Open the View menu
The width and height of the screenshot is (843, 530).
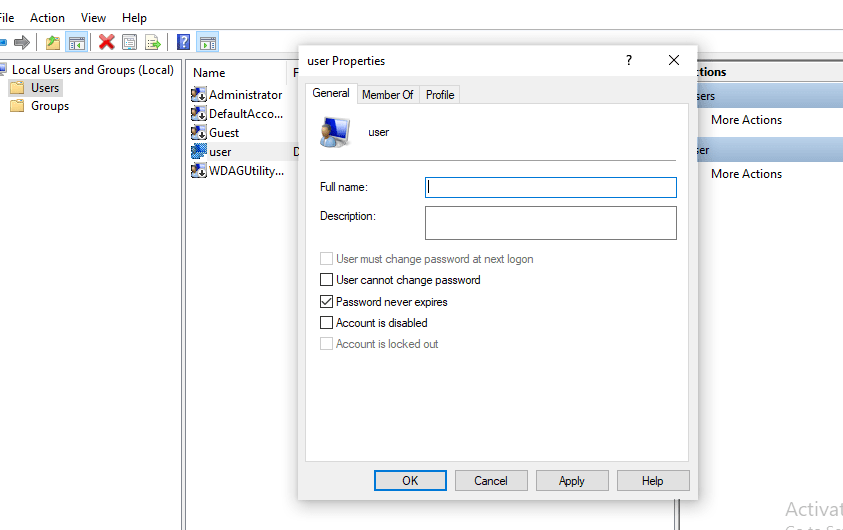[93, 18]
